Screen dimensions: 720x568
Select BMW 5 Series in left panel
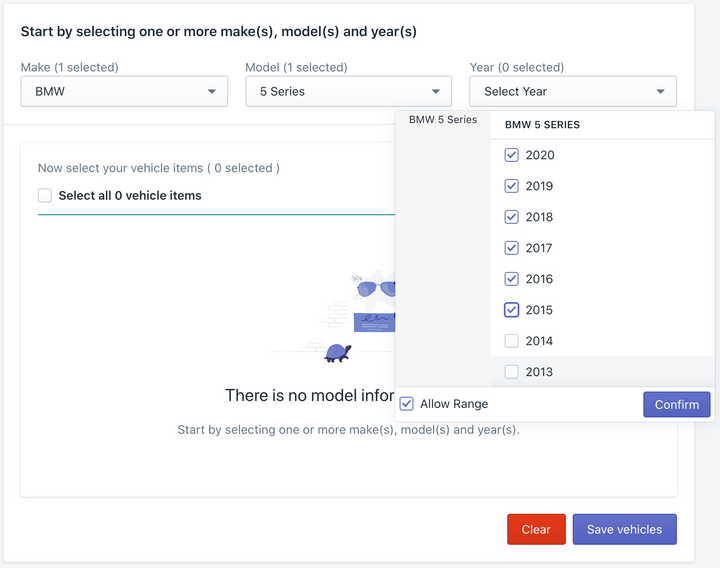443,119
